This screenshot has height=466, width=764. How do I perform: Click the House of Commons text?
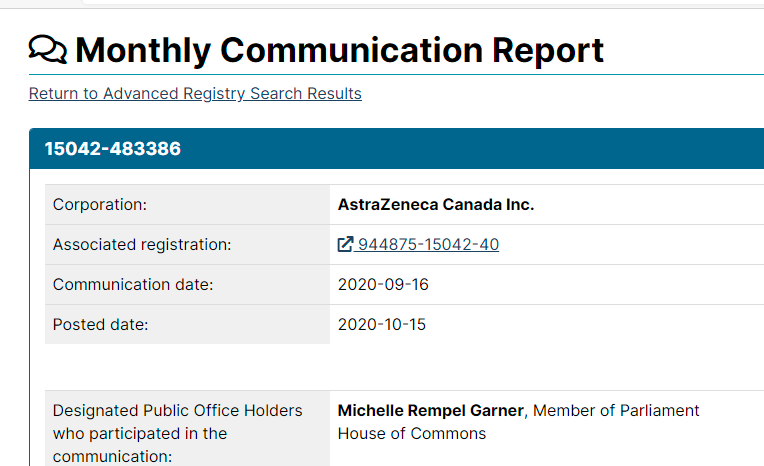(x=412, y=434)
